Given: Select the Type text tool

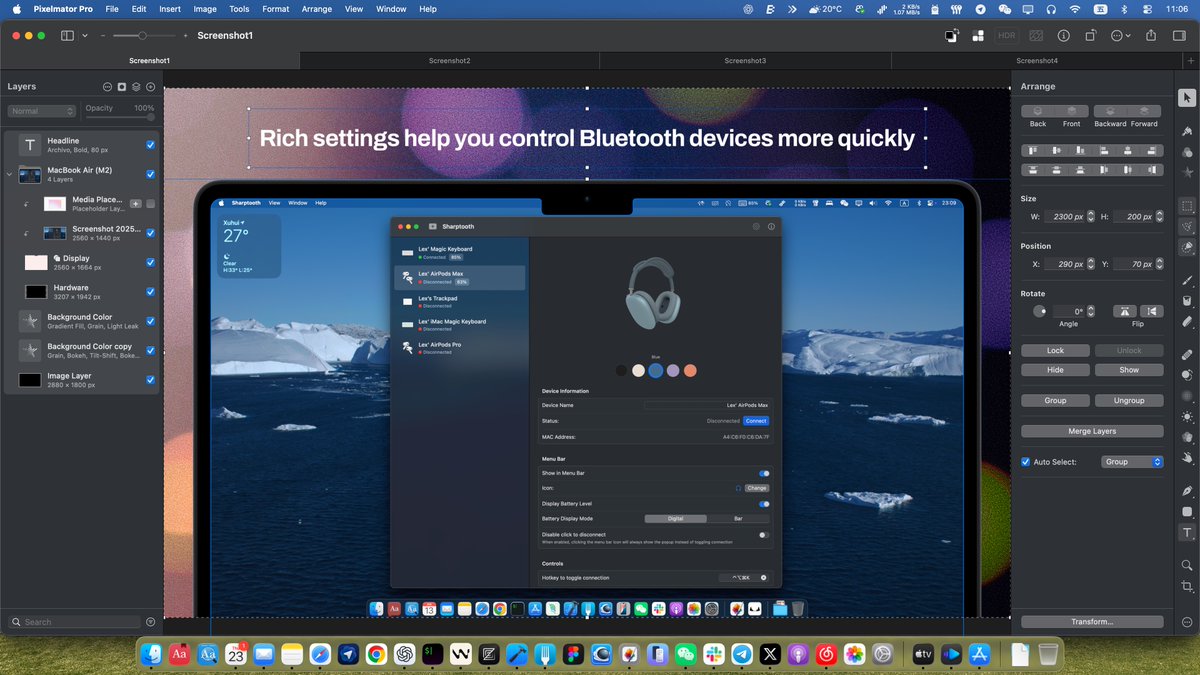Looking at the screenshot, I should (x=1187, y=533).
